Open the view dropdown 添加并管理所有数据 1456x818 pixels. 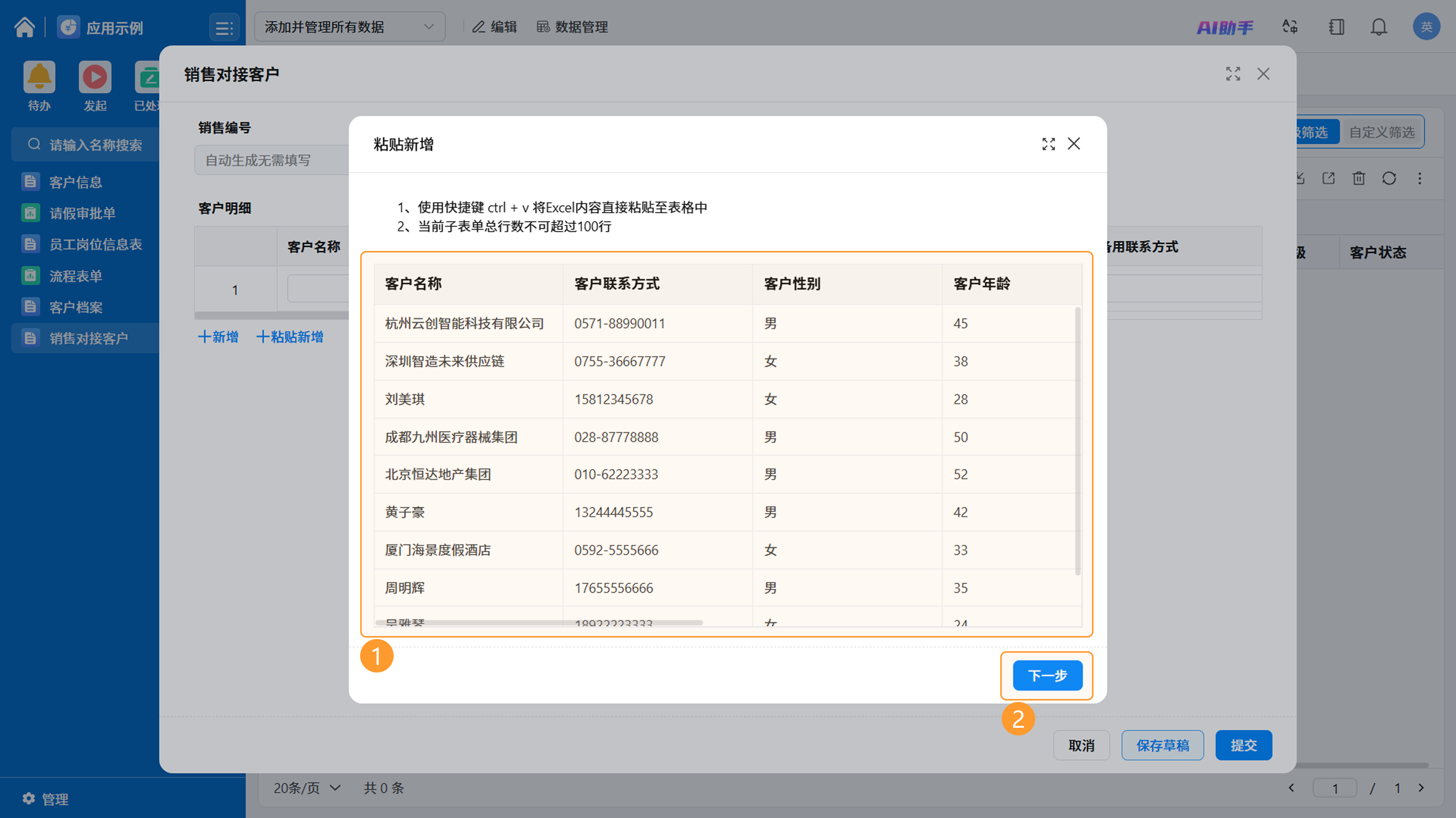point(349,27)
